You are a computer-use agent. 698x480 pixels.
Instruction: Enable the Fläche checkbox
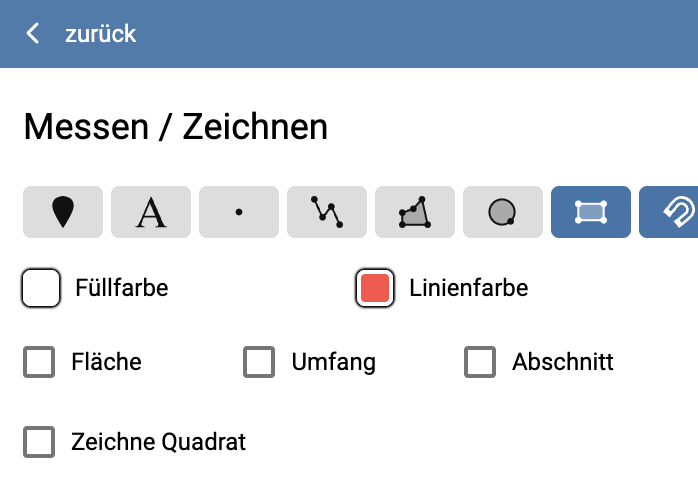(39, 362)
